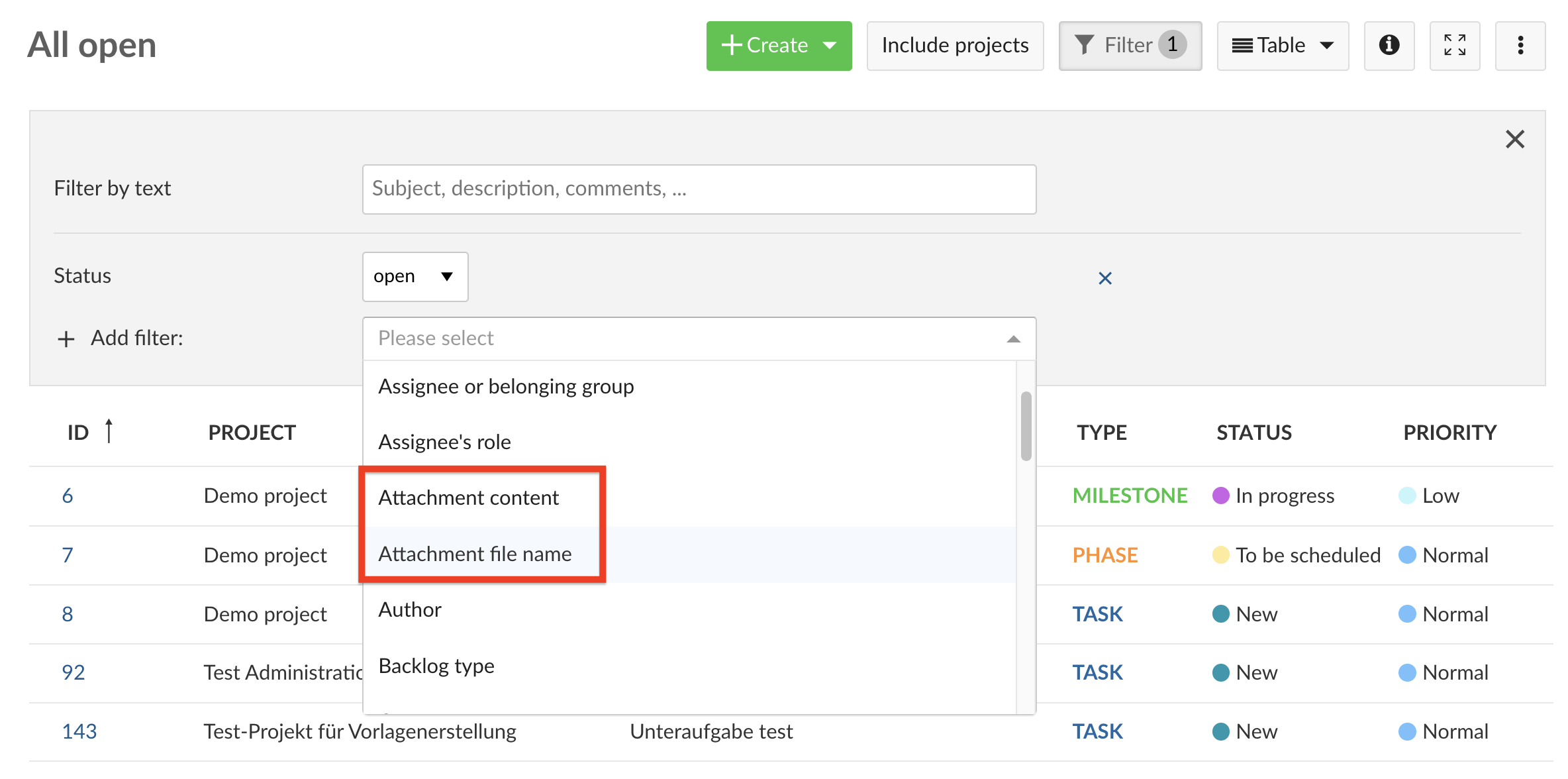Select 'Attachment content' from filter list
1568x779 pixels.
click(468, 497)
